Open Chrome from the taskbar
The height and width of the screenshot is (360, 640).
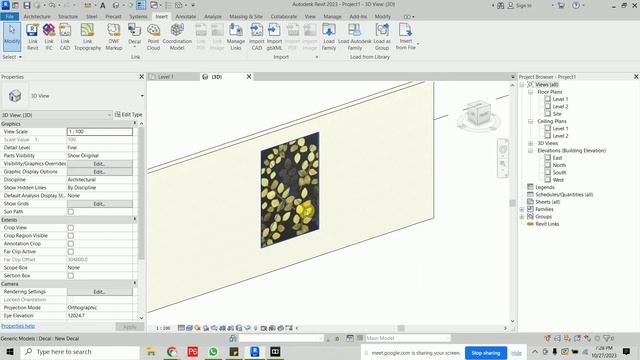[x=172, y=352]
